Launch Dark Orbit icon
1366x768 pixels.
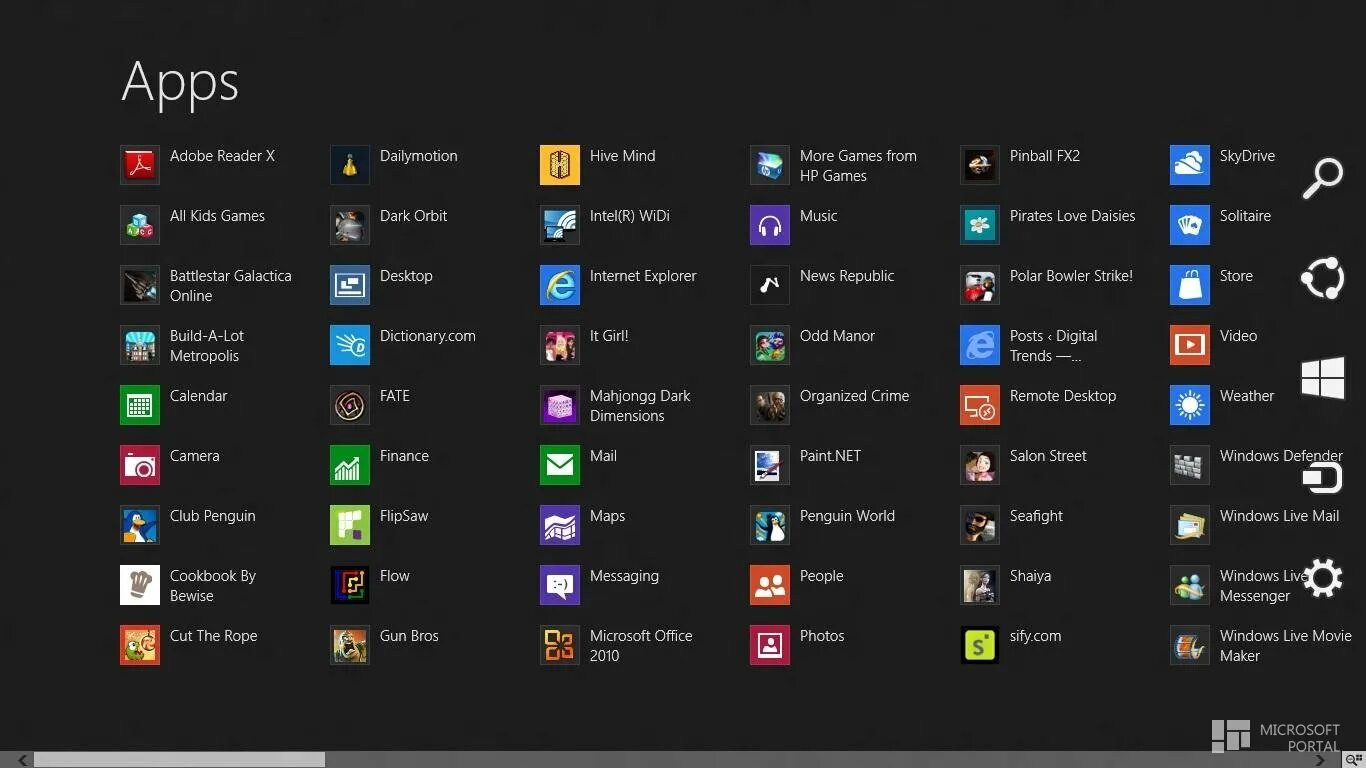[x=350, y=225]
